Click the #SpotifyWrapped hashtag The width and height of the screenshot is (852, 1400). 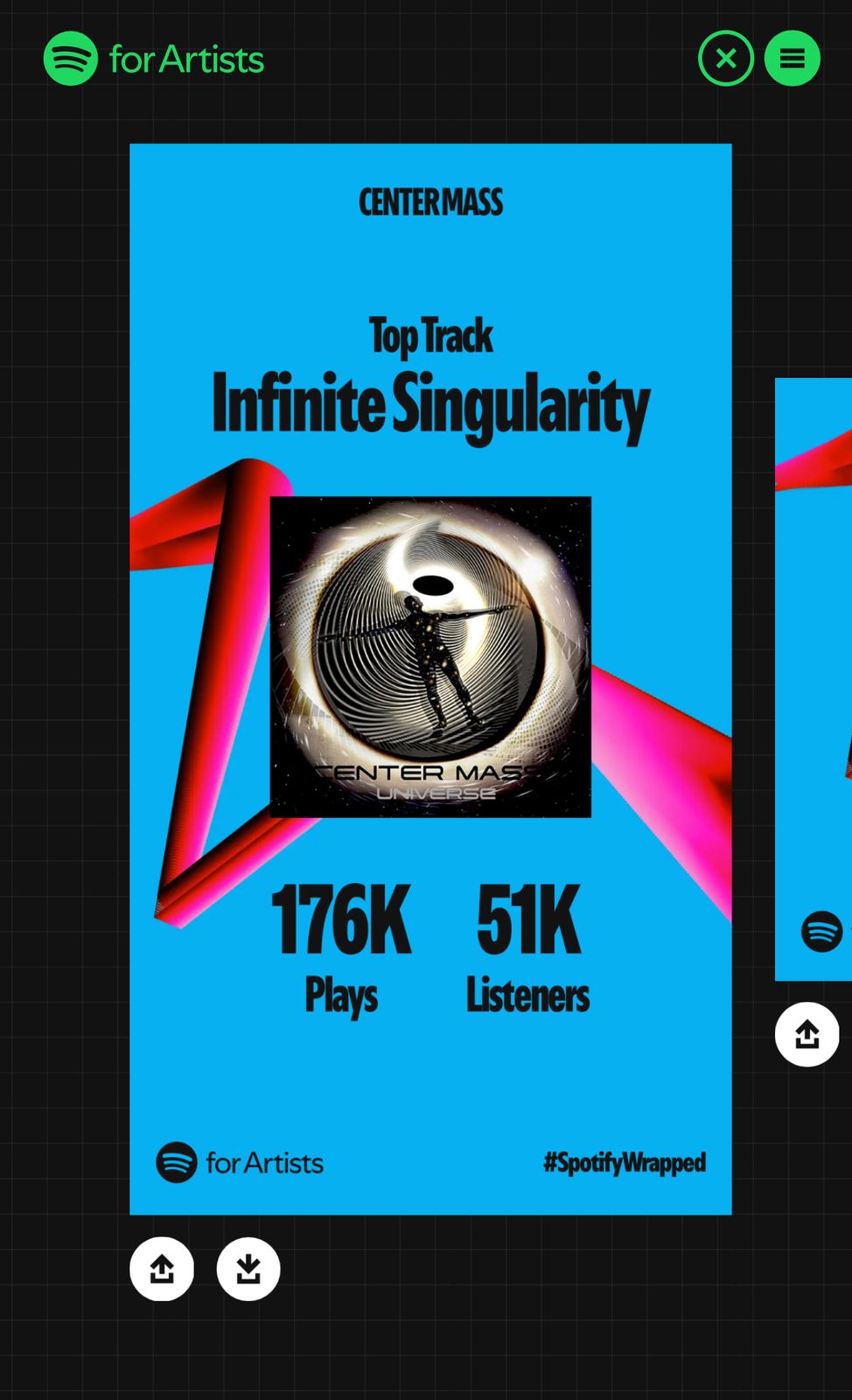pyautogui.click(x=625, y=1163)
